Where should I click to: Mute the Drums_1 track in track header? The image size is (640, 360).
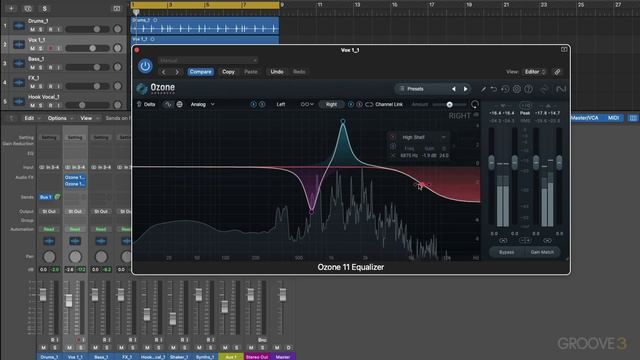coord(32,29)
